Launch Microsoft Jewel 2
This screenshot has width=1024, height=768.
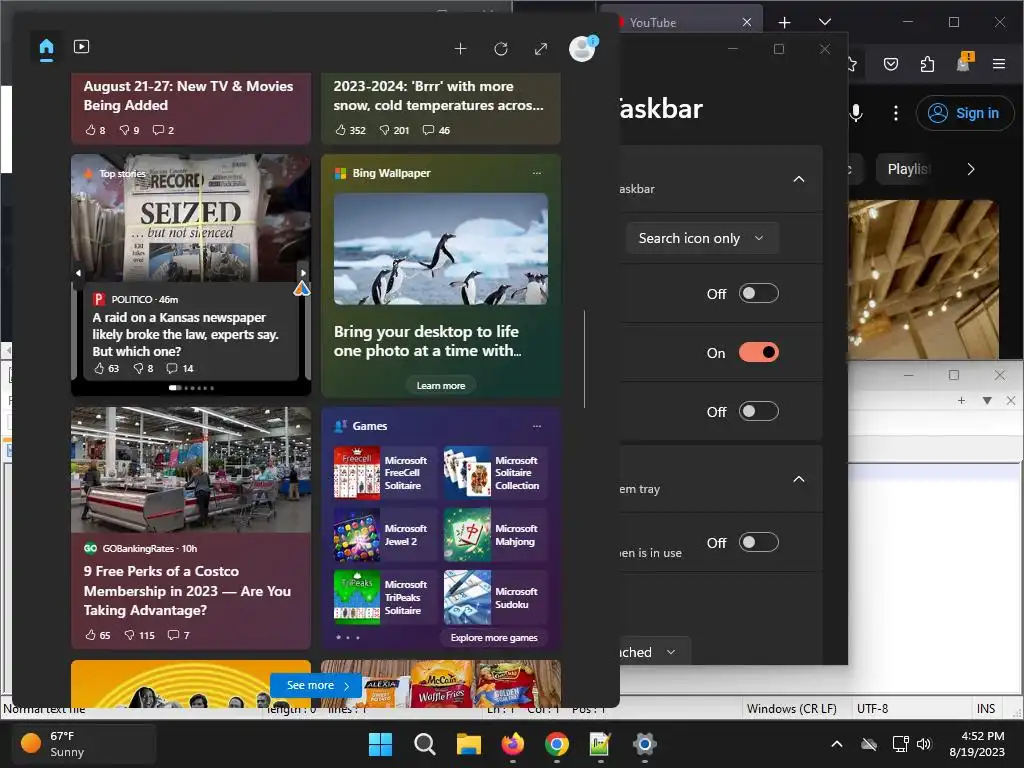click(384, 535)
